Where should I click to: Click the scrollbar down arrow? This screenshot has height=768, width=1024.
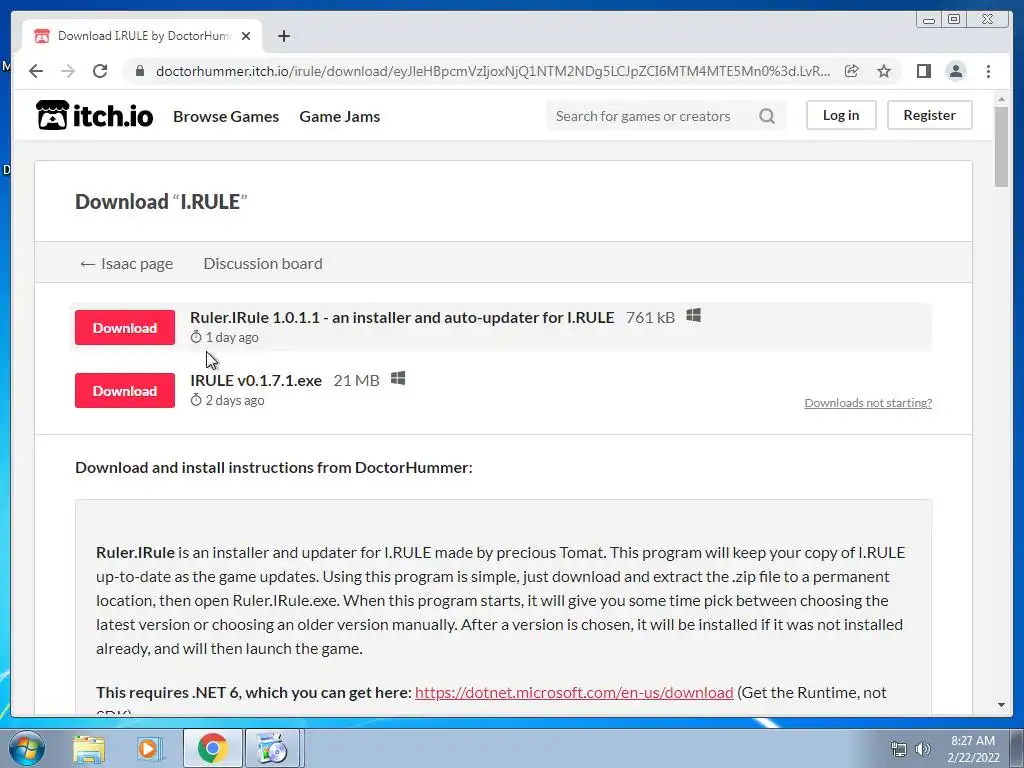(1001, 705)
